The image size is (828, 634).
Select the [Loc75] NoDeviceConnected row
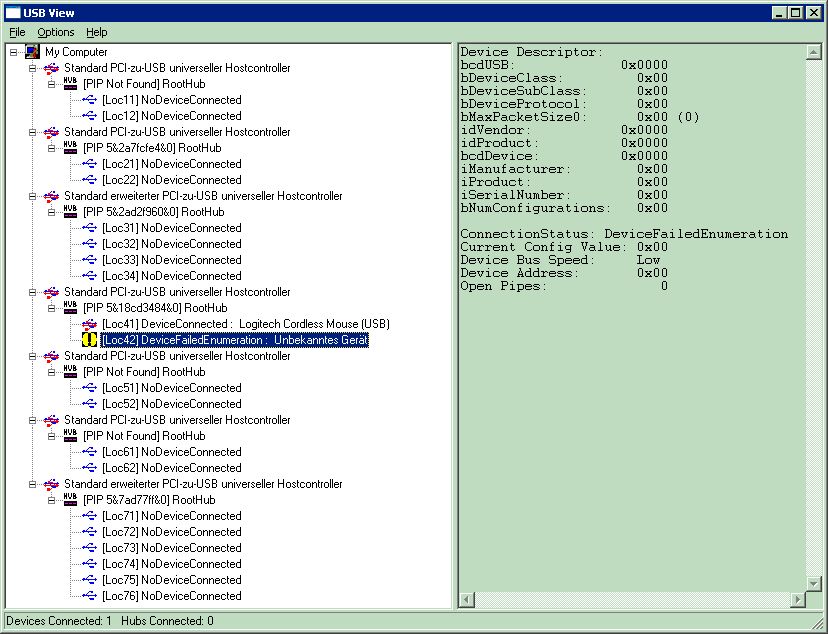[x=172, y=580]
